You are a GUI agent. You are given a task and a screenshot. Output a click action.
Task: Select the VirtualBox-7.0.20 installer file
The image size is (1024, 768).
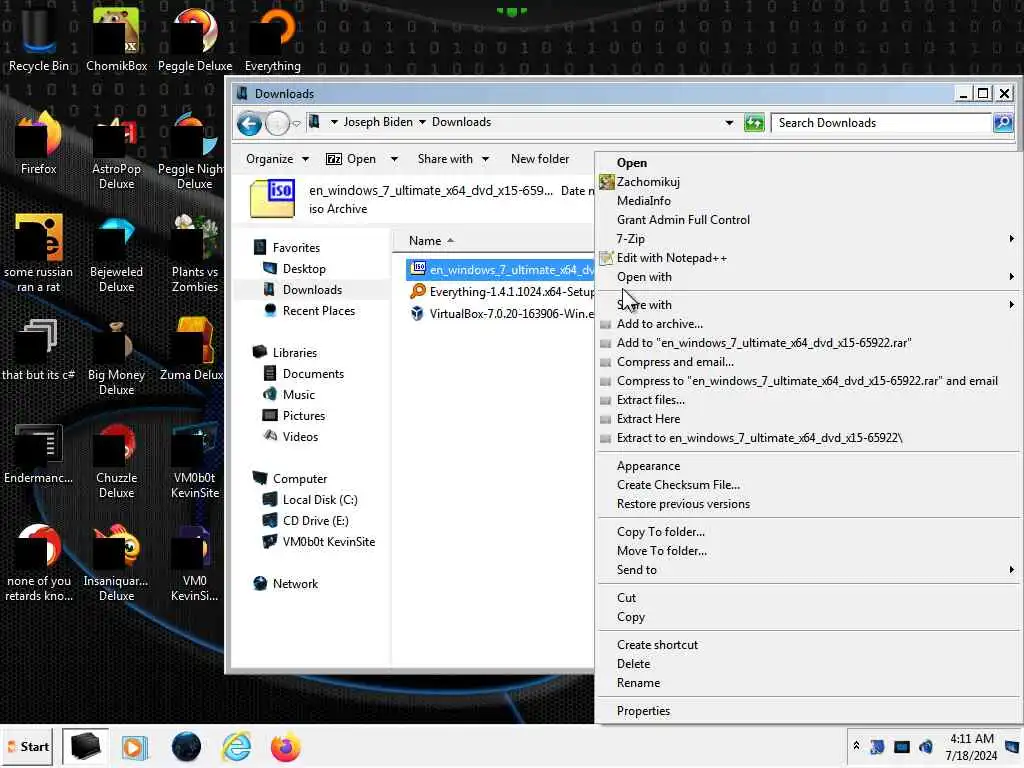click(501, 313)
